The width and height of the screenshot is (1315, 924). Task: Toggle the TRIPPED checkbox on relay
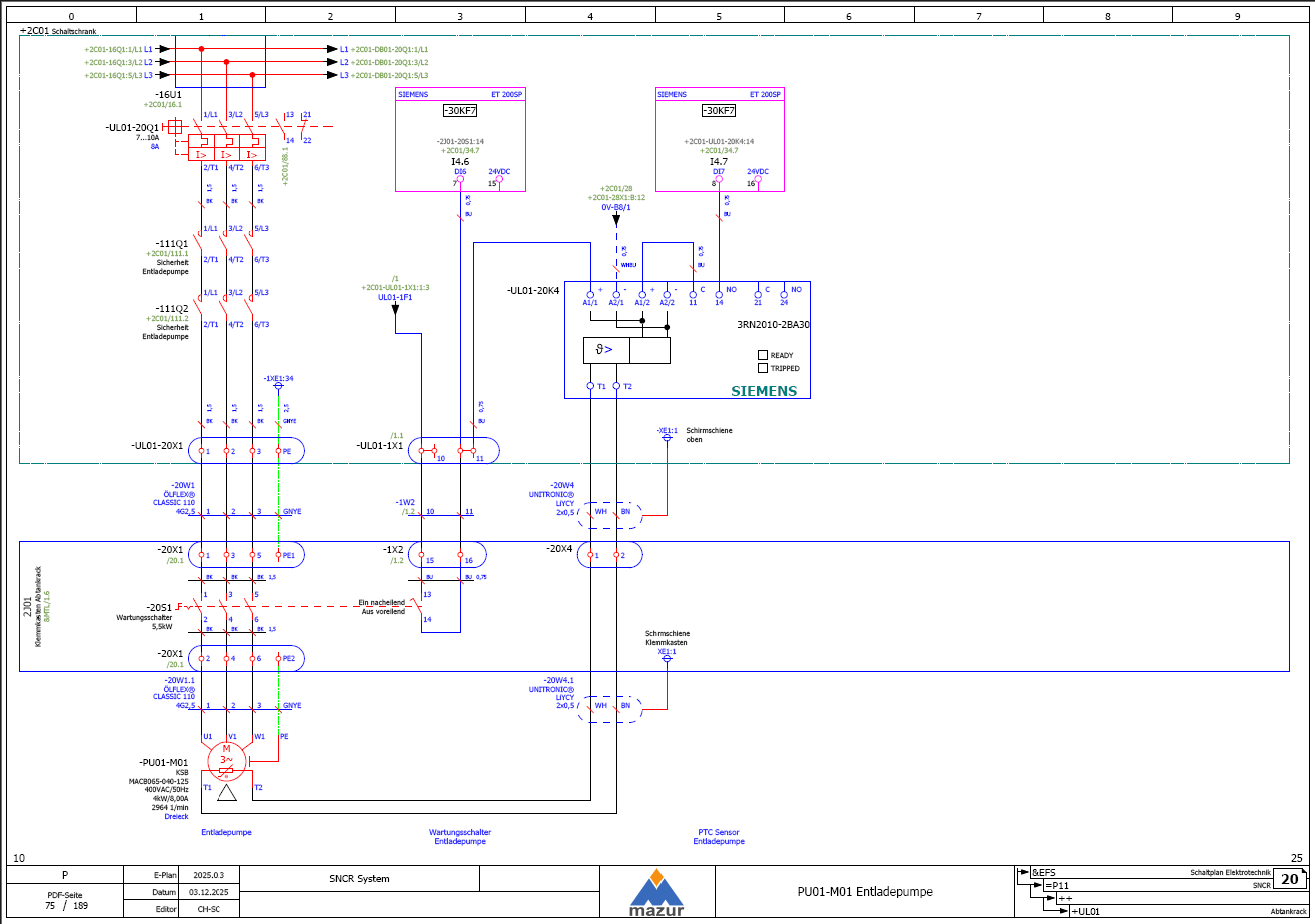(x=763, y=368)
